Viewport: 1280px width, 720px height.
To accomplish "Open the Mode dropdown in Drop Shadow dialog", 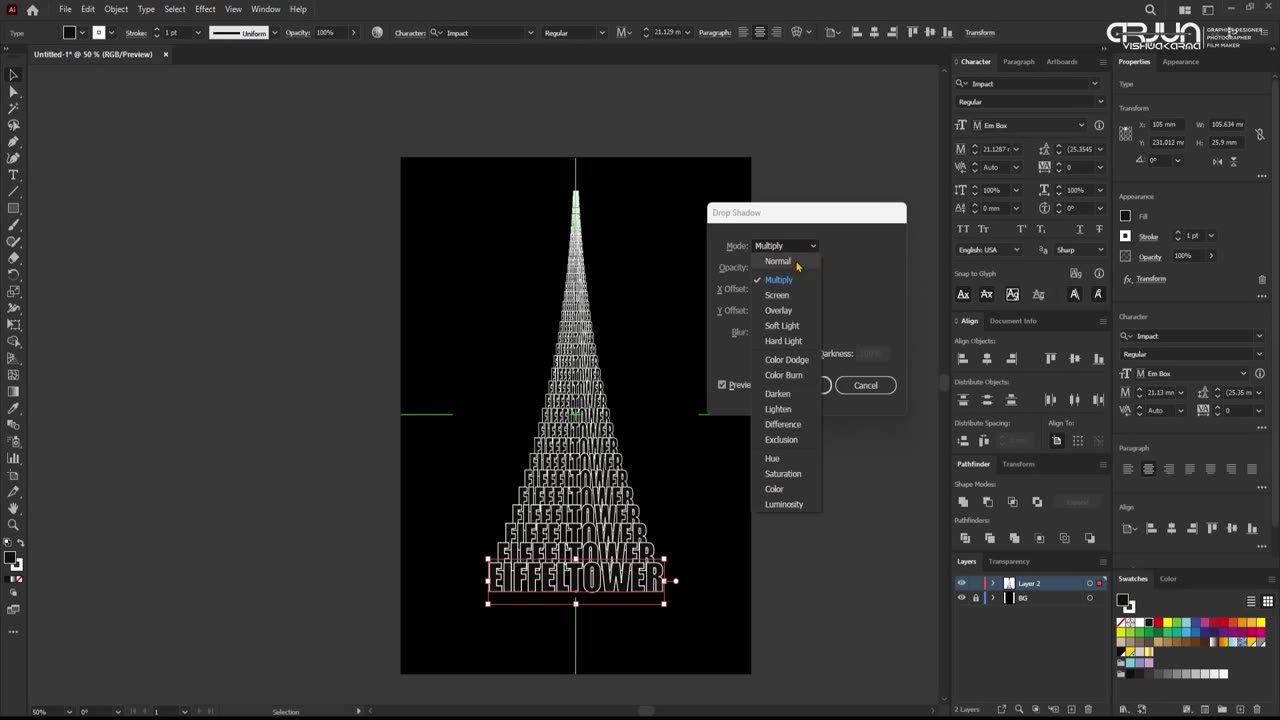I will click(x=785, y=246).
